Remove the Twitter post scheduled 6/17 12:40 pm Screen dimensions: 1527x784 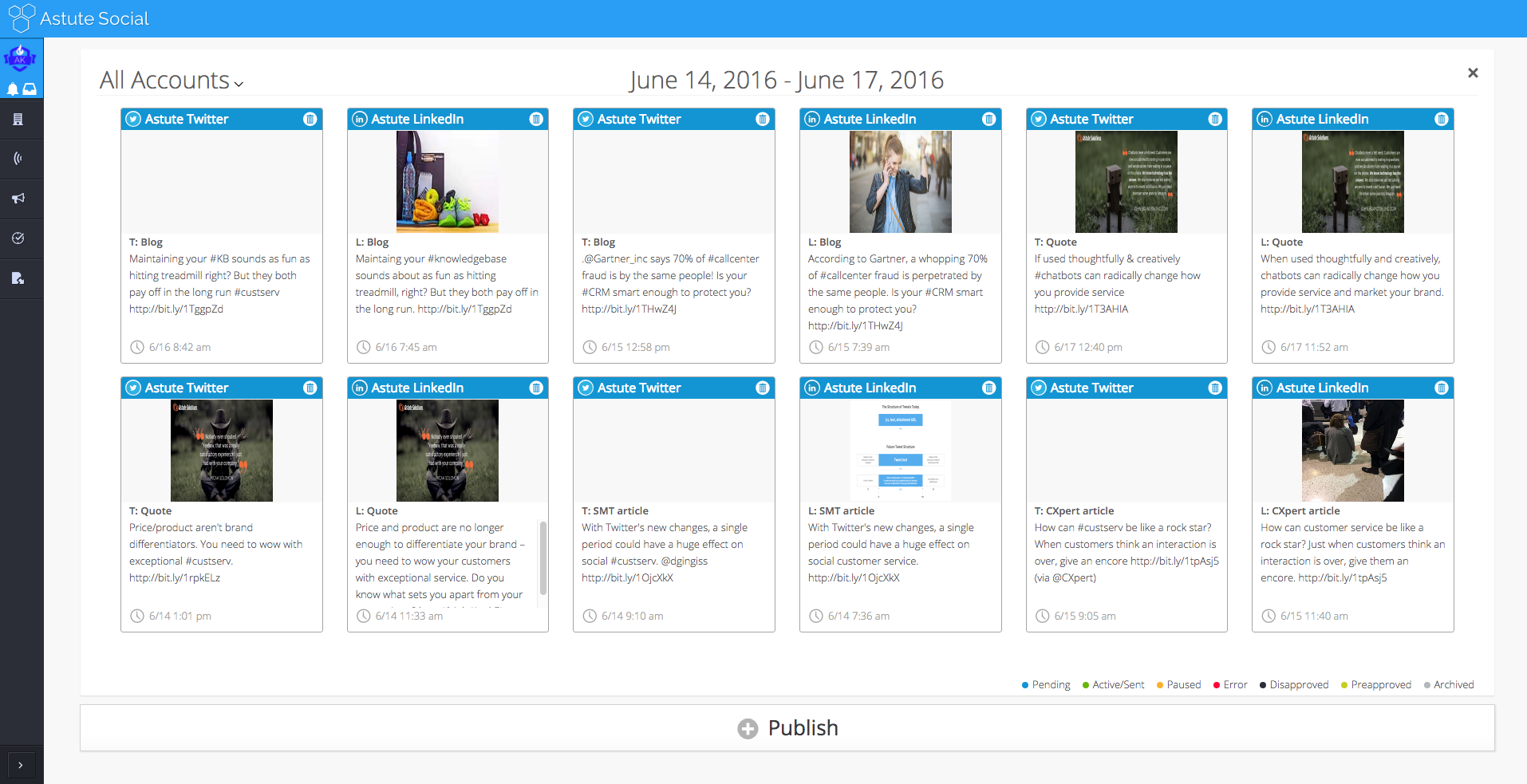1215,119
